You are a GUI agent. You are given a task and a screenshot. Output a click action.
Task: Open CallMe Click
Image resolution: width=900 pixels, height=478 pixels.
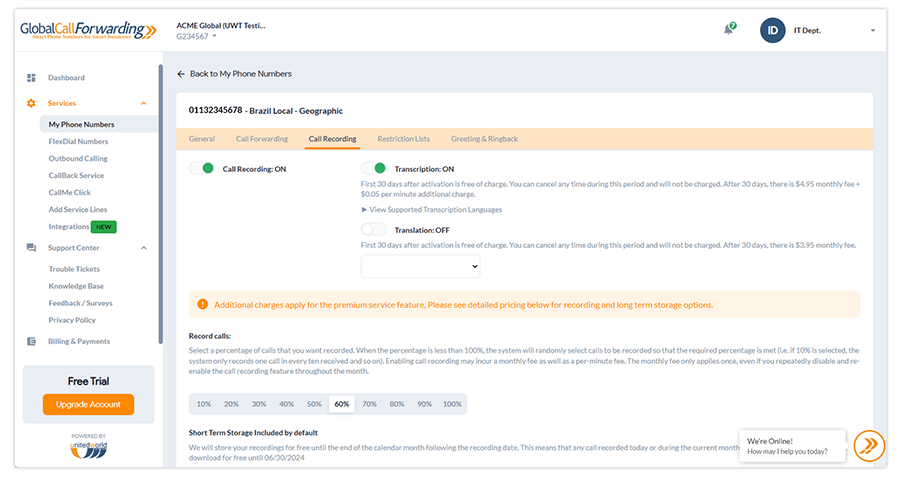[x=69, y=193]
